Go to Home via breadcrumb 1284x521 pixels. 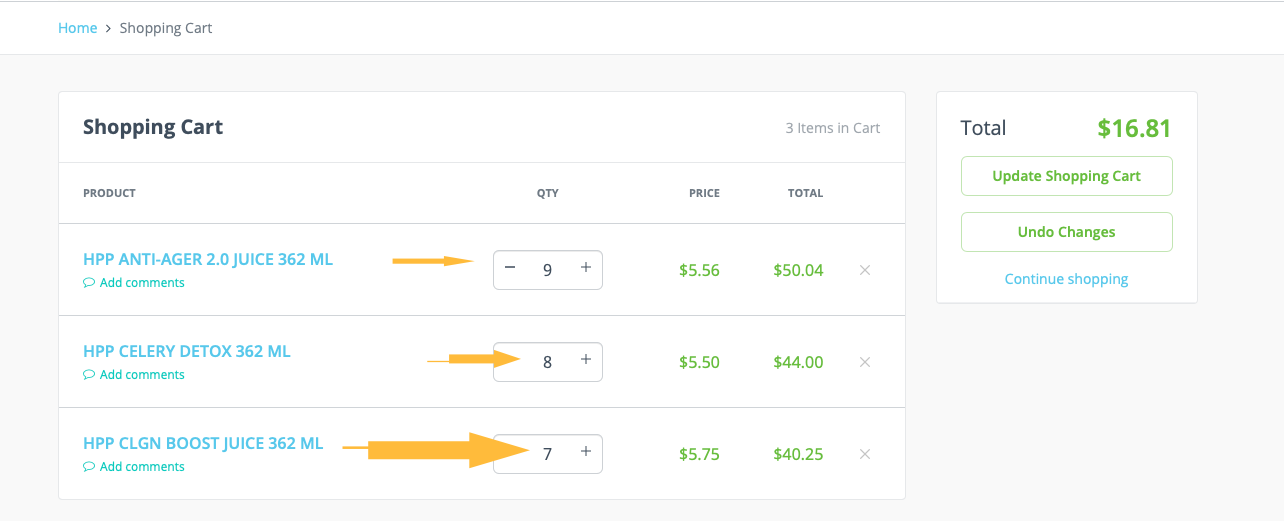[x=77, y=28]
